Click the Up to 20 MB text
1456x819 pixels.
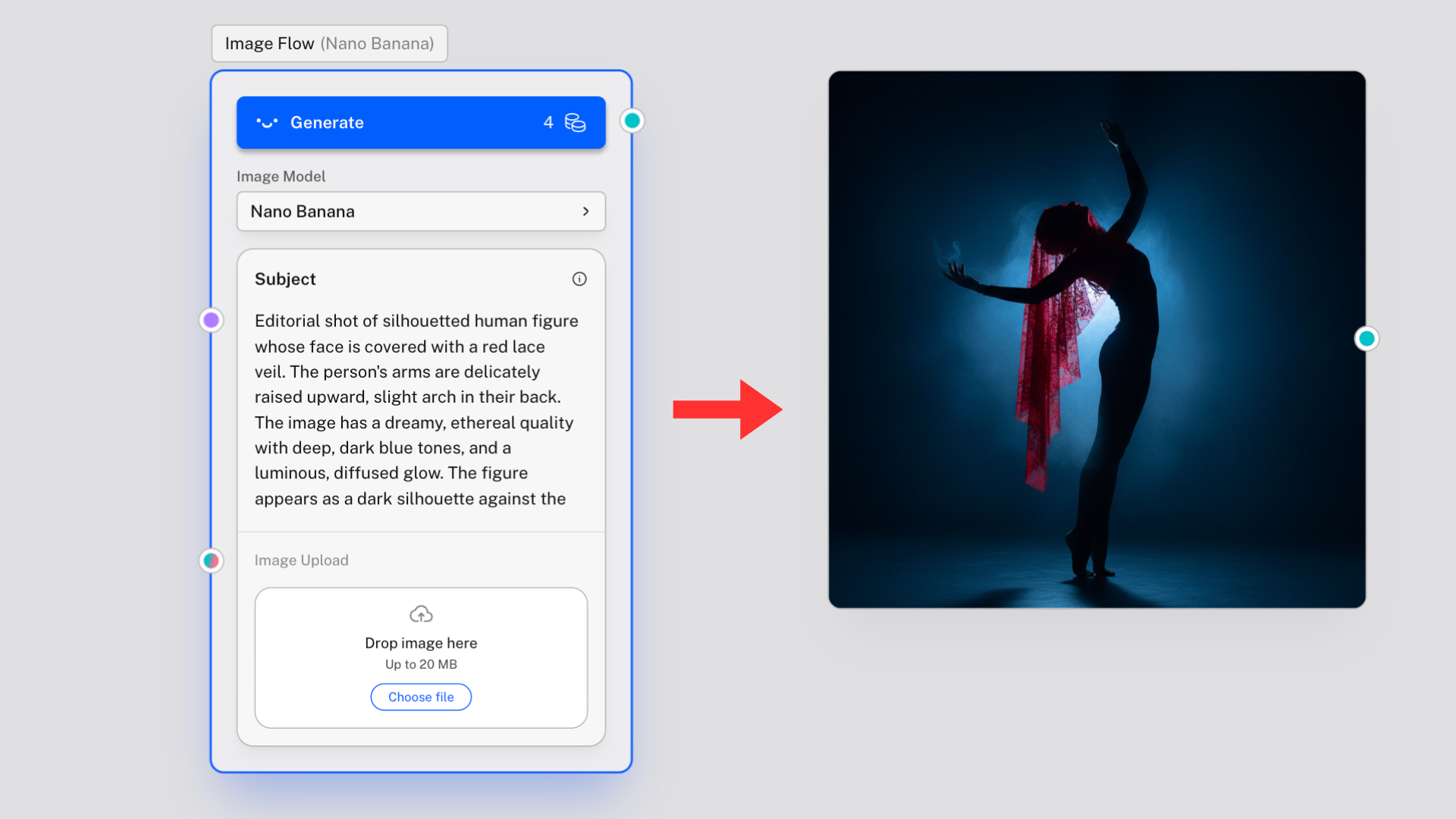pos(421,664)
